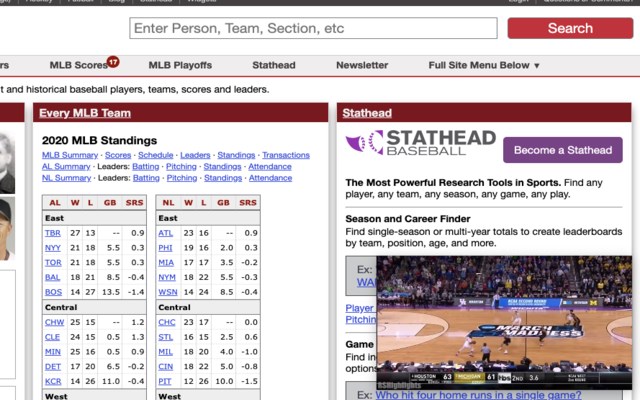Viewport: 640px width, 400px height.
Task: Open NYM team link
Action: click(167, 277)
